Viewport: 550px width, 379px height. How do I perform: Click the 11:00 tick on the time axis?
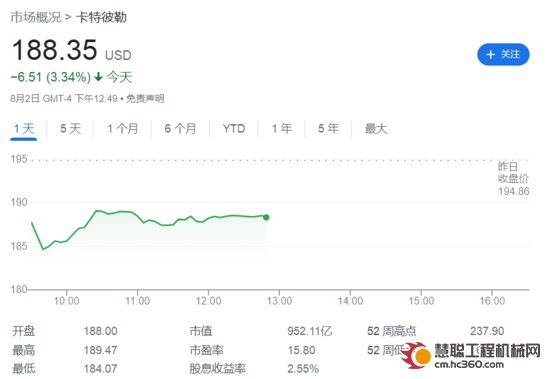pyautogui.click(x=138, y=301)
